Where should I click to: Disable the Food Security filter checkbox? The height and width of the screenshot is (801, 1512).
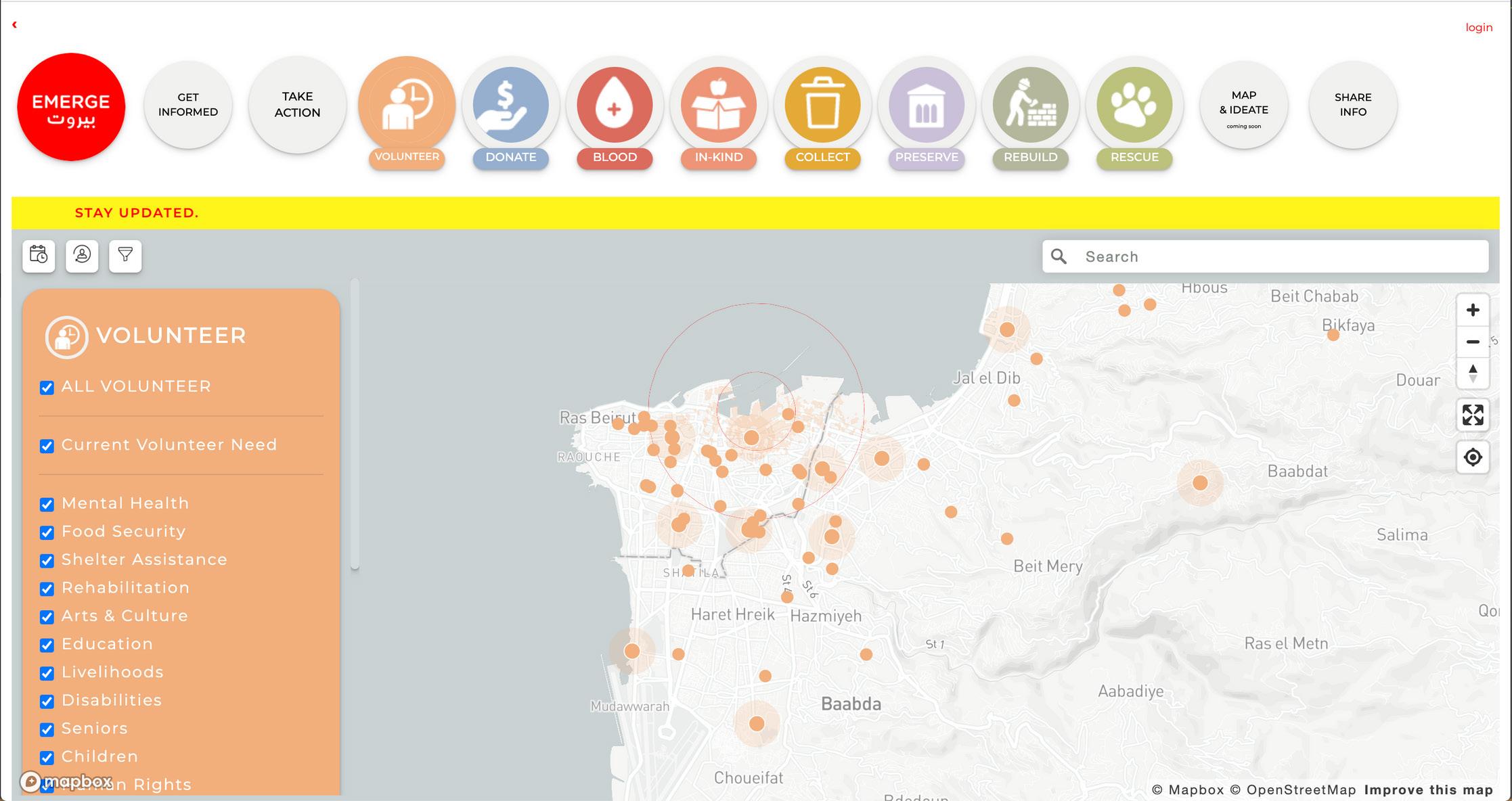coord(47,533)
